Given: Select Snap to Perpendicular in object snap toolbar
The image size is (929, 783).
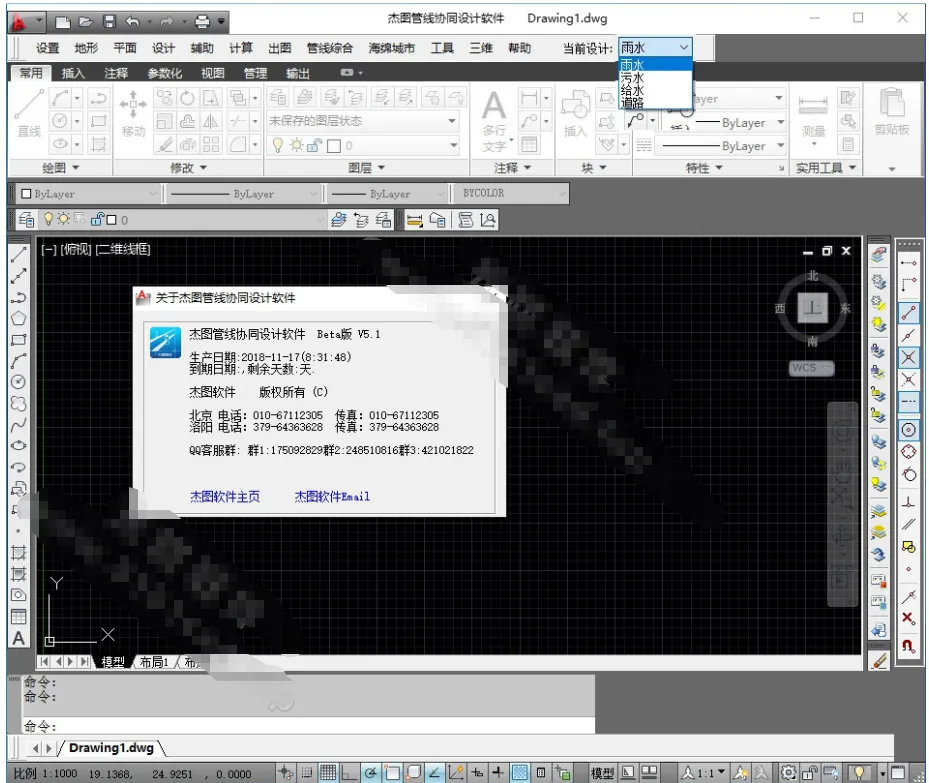Looking at the screenshot, I should 908,502.
